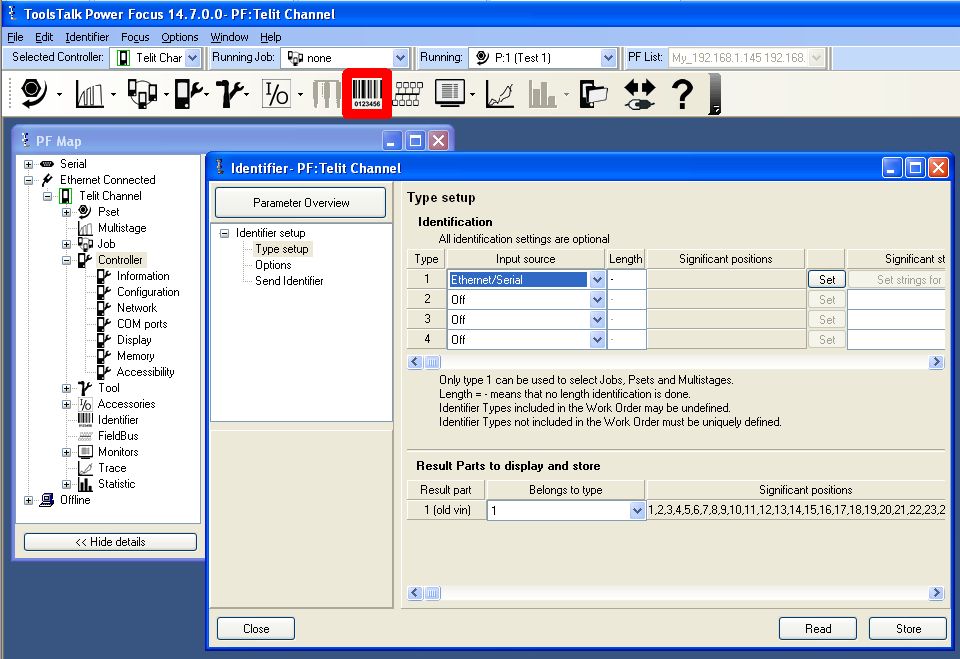
Task: Select Accessibility in PF Map tree
Action: click(x=146, y=372)
